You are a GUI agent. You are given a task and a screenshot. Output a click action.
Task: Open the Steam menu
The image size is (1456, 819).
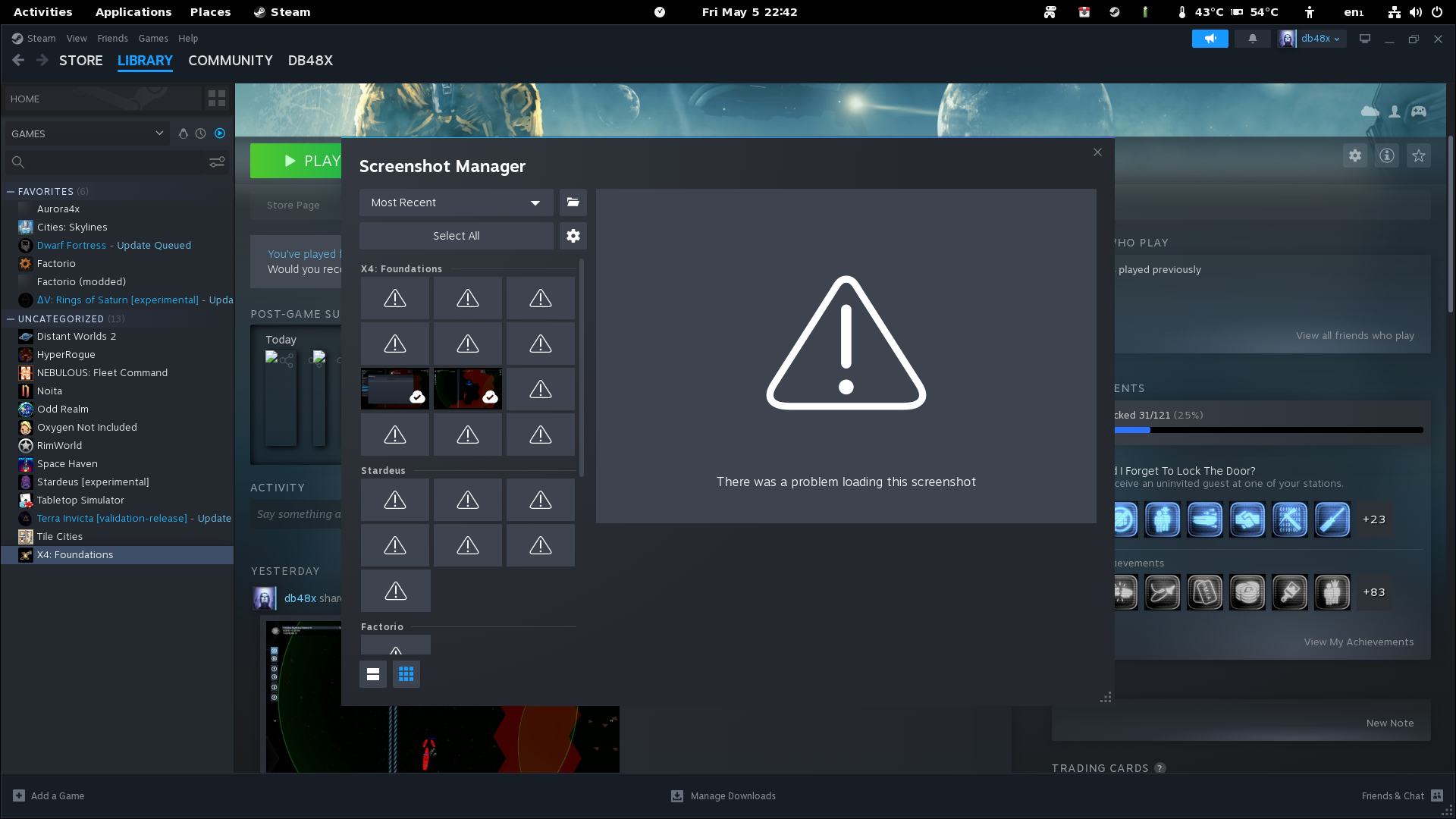34,39
